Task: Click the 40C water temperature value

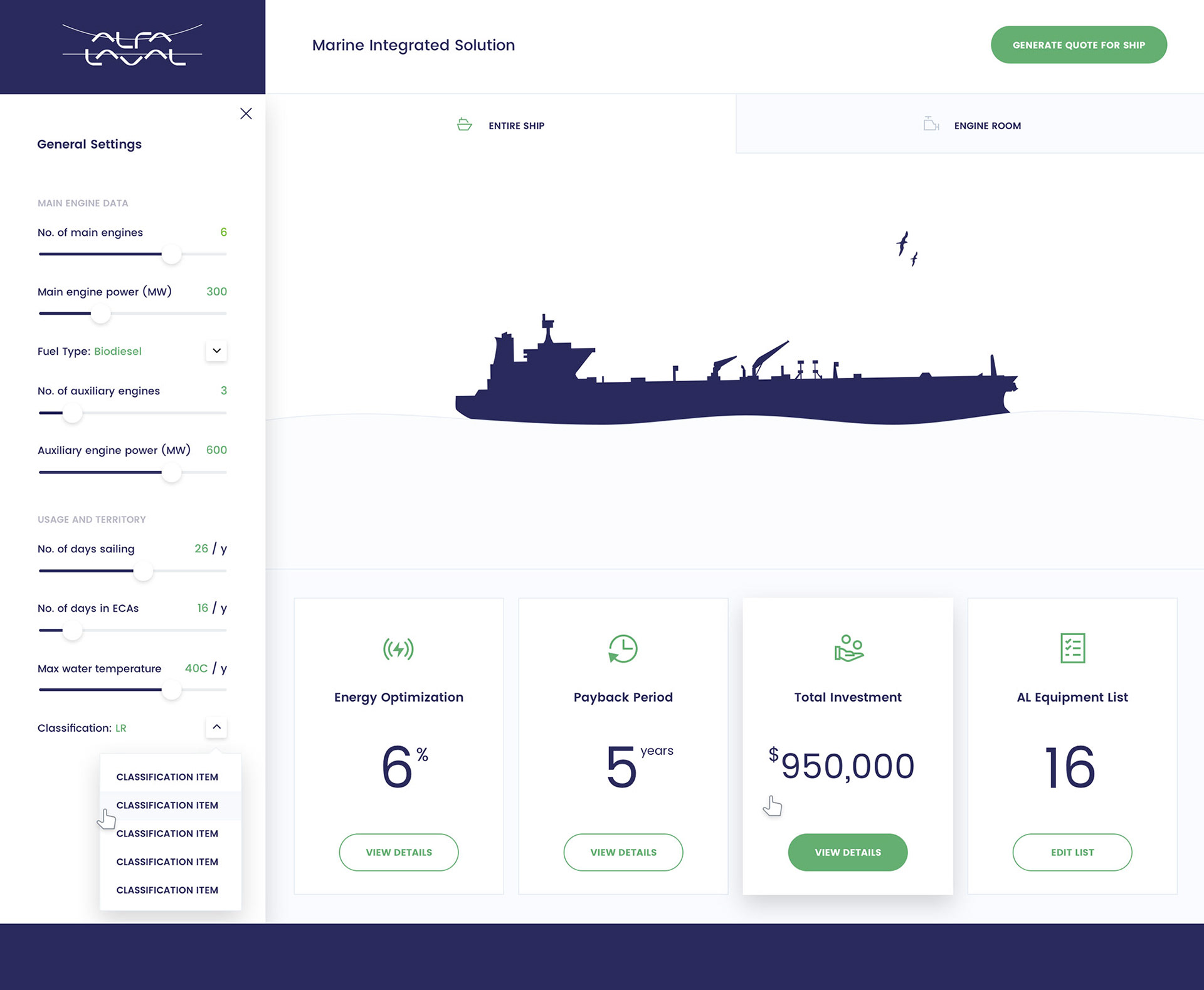Action: (x=196, y=668)
